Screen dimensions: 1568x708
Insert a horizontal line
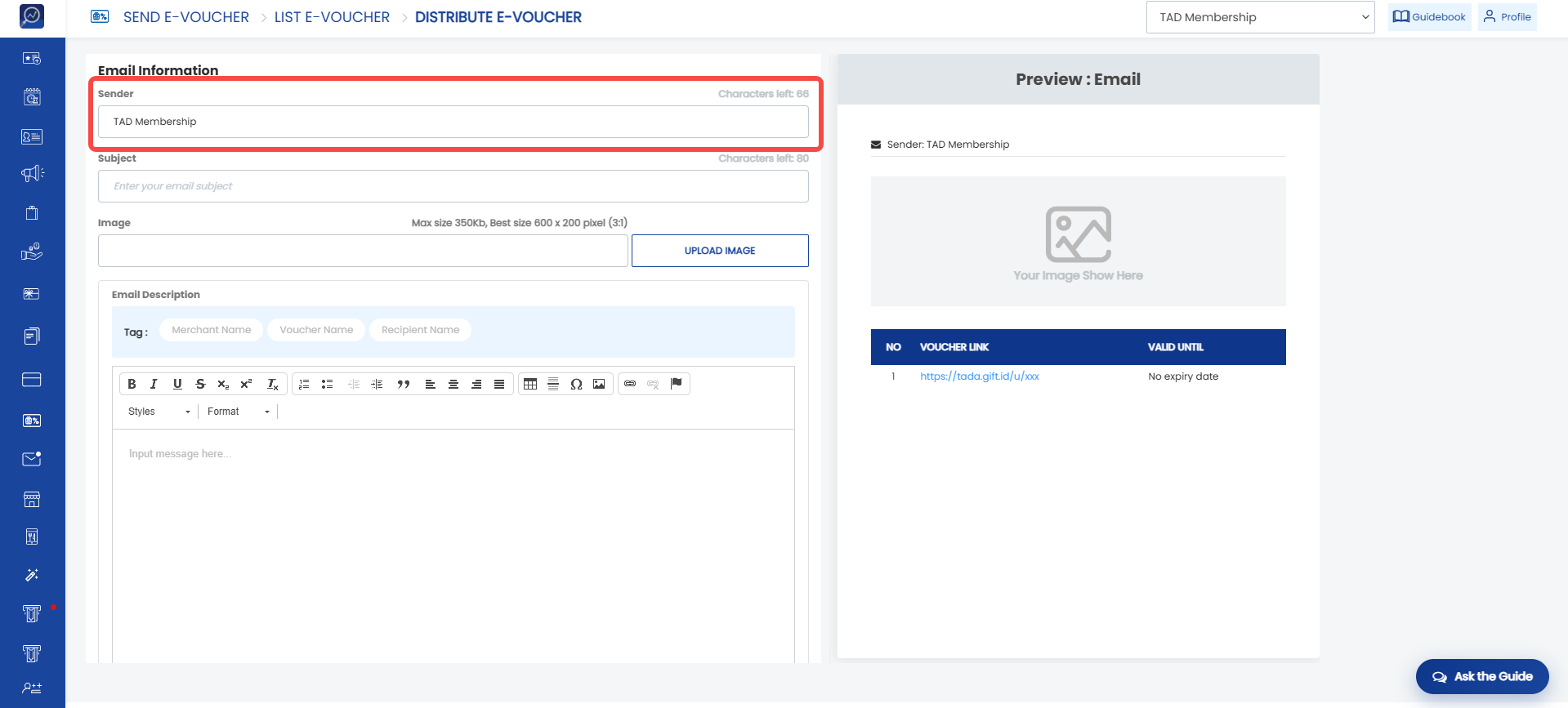point(553,384)
